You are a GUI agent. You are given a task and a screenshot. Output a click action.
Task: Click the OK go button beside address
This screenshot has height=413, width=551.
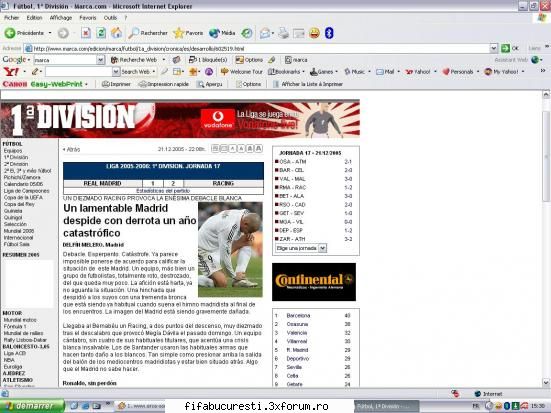(510, 48)
